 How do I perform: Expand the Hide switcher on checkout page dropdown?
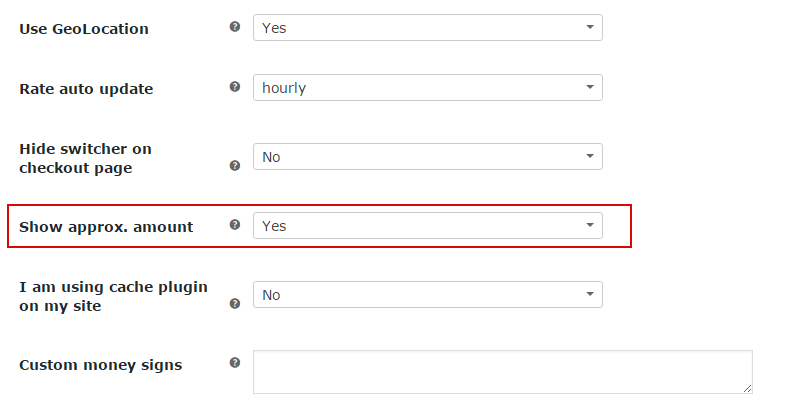point(428,156)
